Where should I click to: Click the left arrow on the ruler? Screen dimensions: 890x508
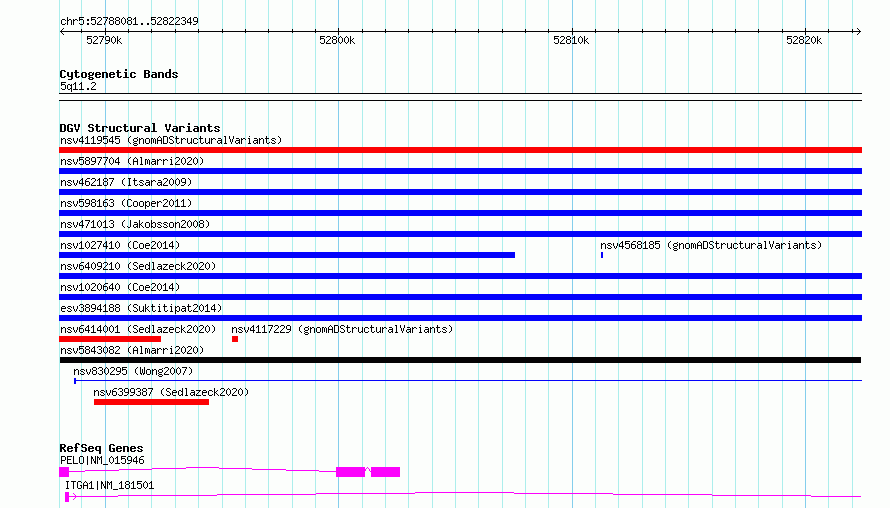(62, 32)
